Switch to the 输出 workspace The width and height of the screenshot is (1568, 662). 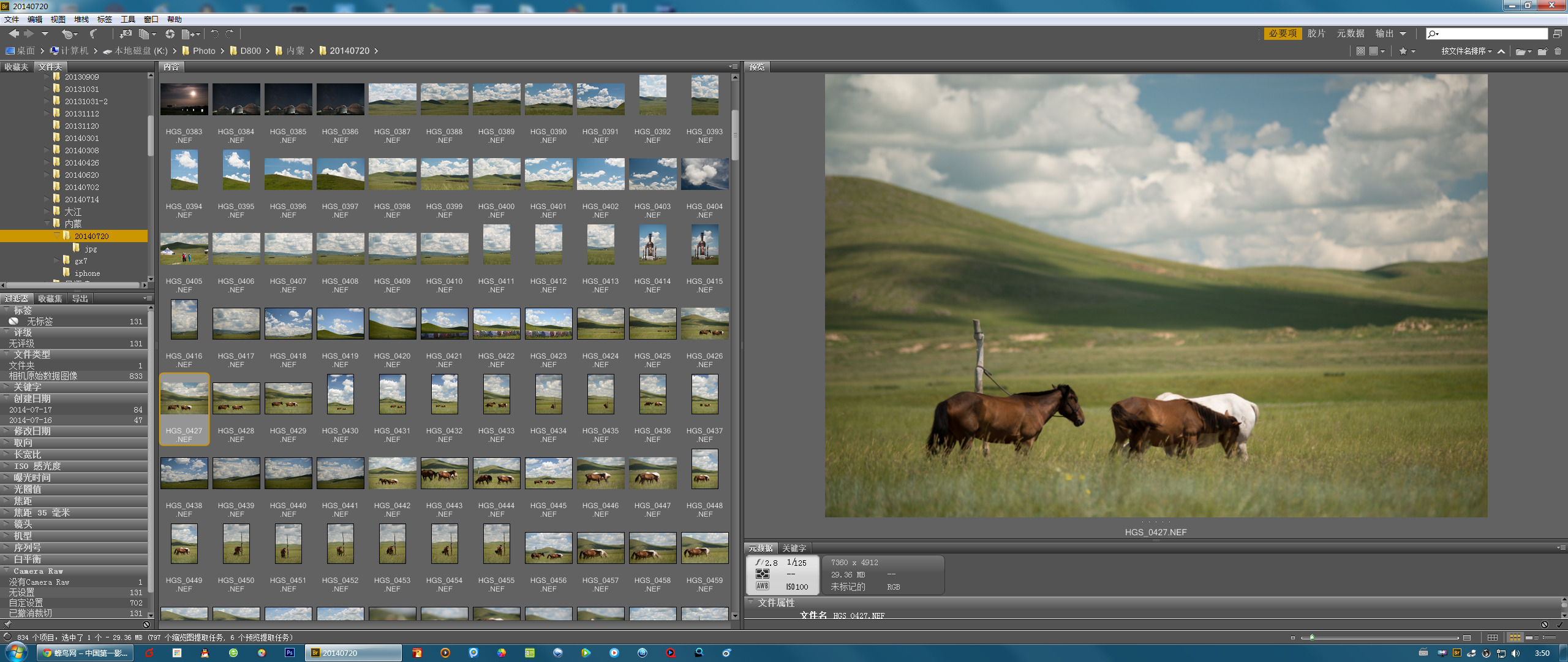1384,34
